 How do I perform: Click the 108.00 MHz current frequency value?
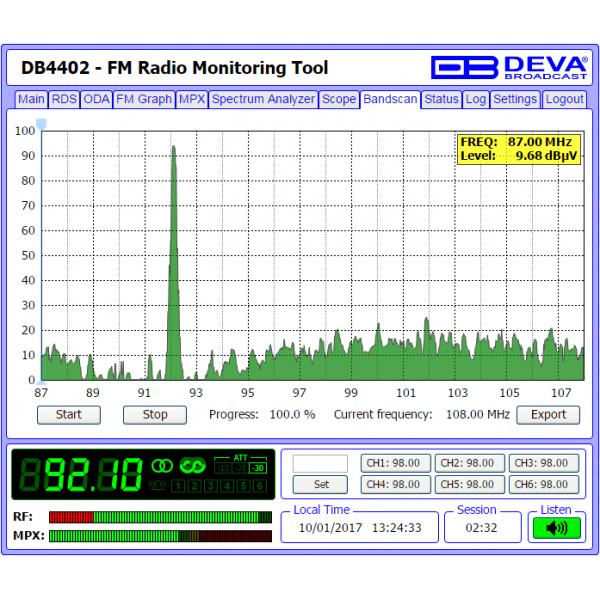click(x=478, y=415)
